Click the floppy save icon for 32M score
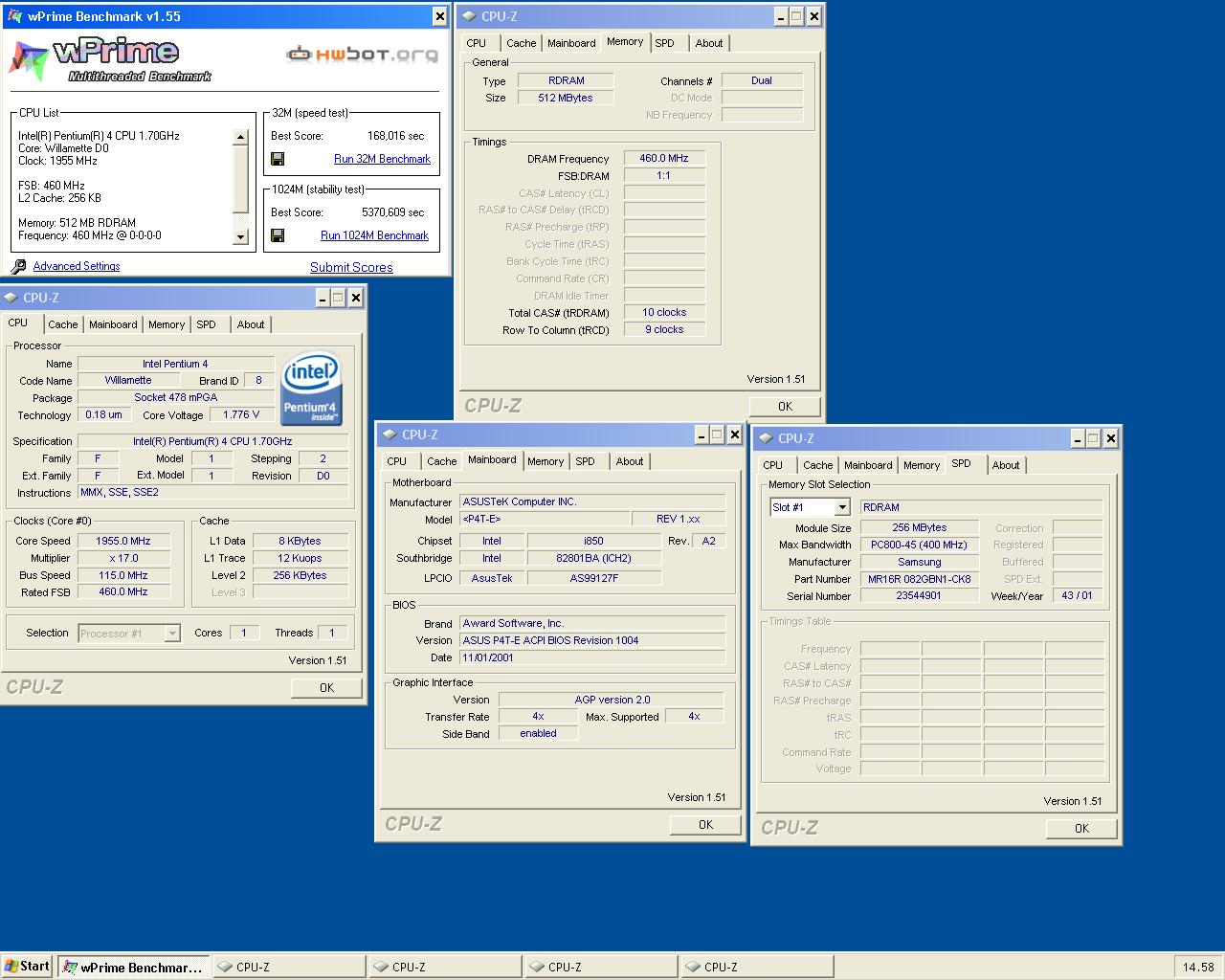 coord(278,159)
